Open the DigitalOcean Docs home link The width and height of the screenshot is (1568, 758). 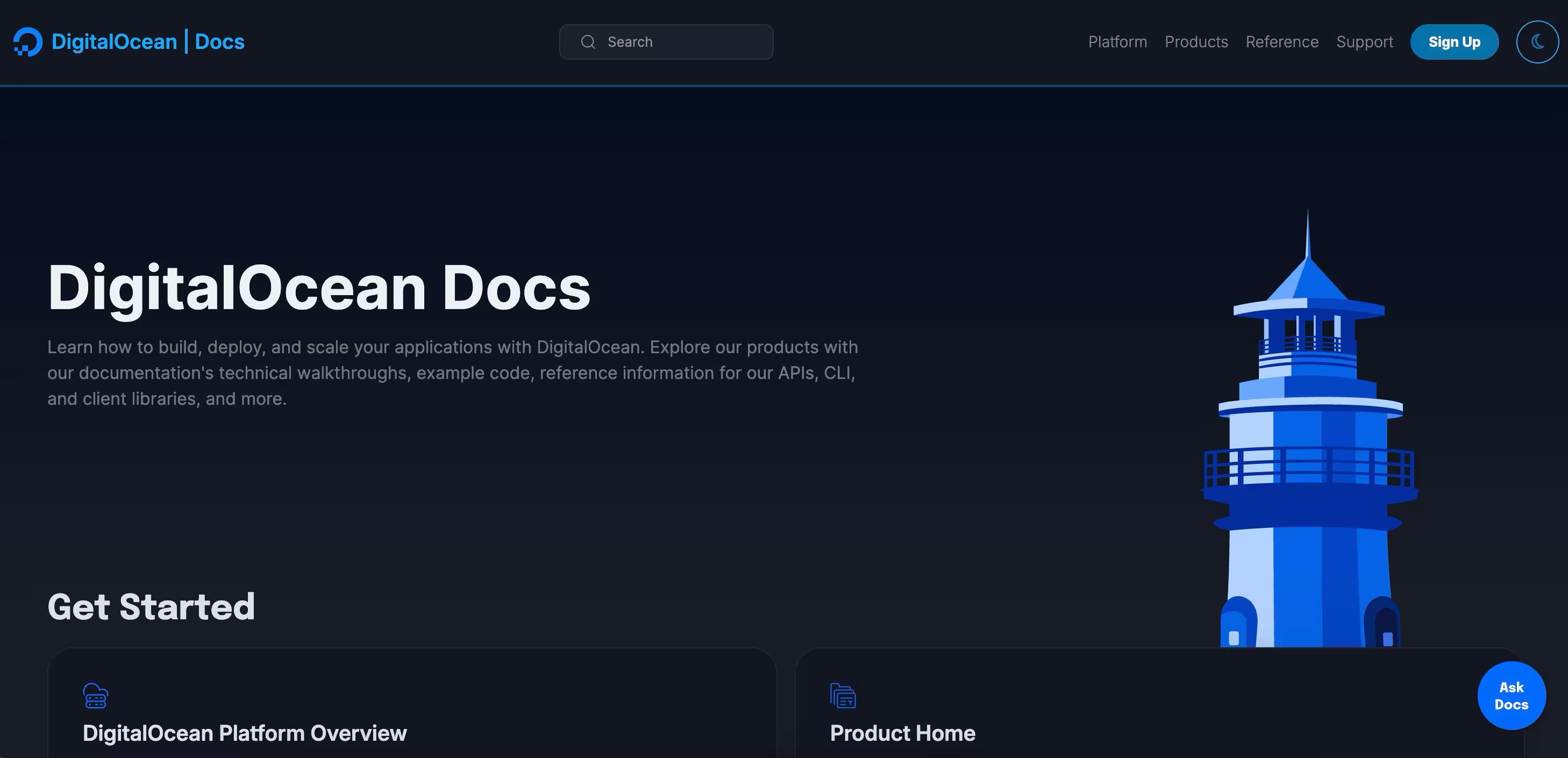pyautogui.click(x=129, y=41)
